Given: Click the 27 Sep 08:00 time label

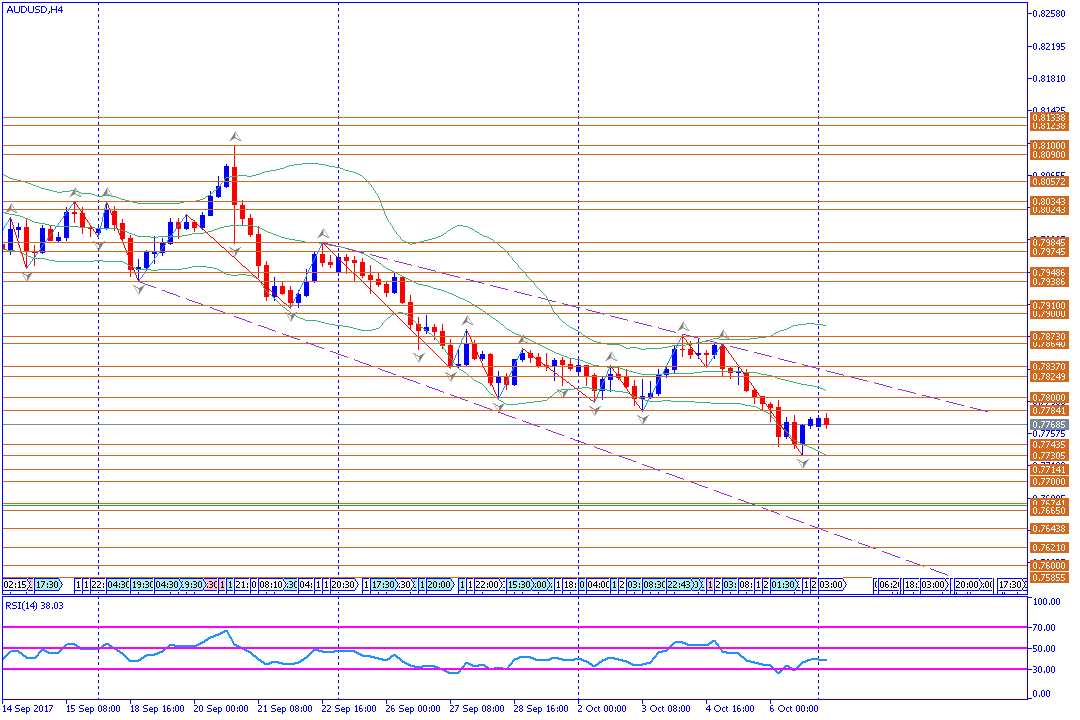Looking at the screenshot, I should [x=477, y=709].
